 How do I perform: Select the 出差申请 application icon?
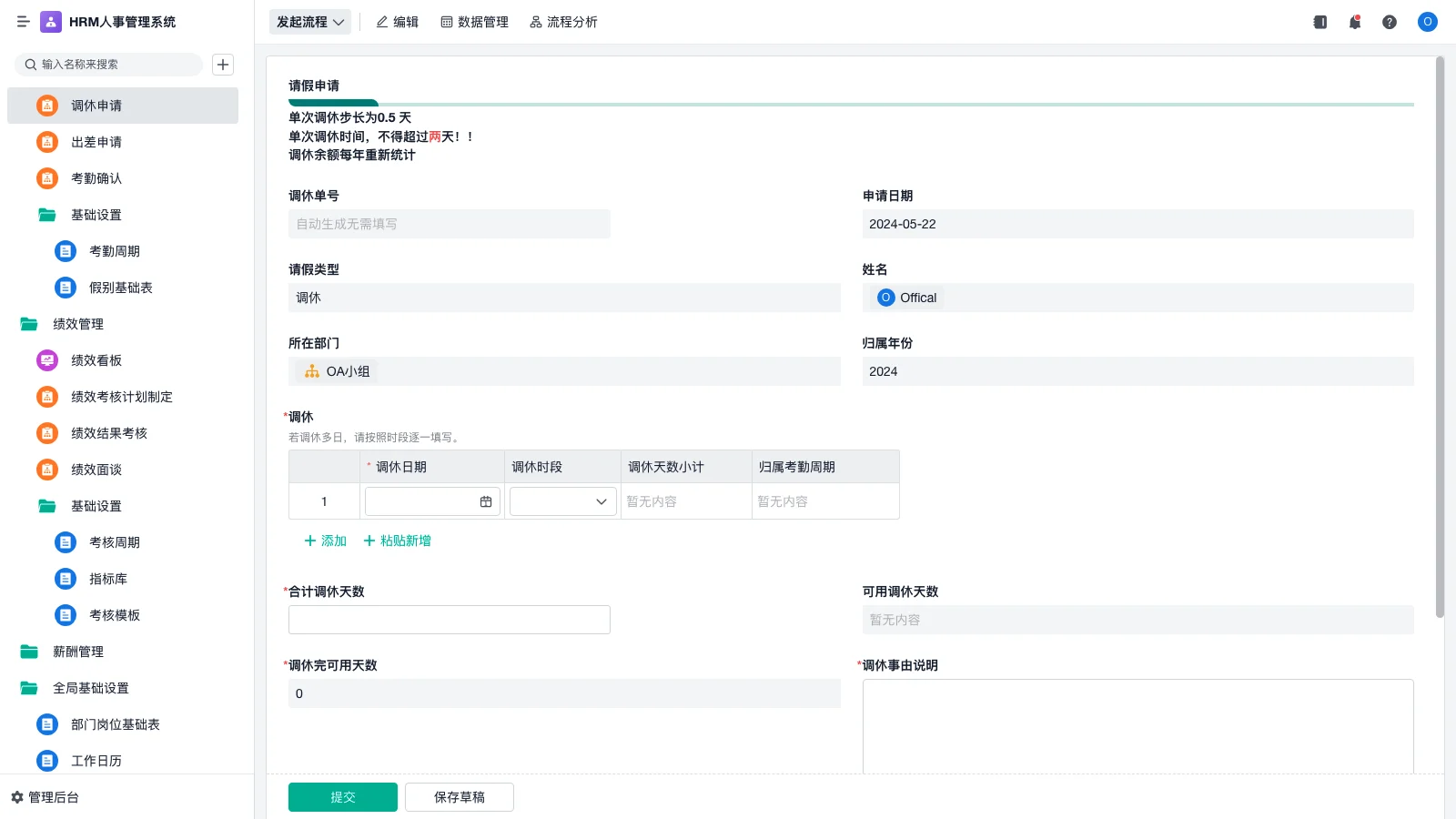[x=47, y=141]
